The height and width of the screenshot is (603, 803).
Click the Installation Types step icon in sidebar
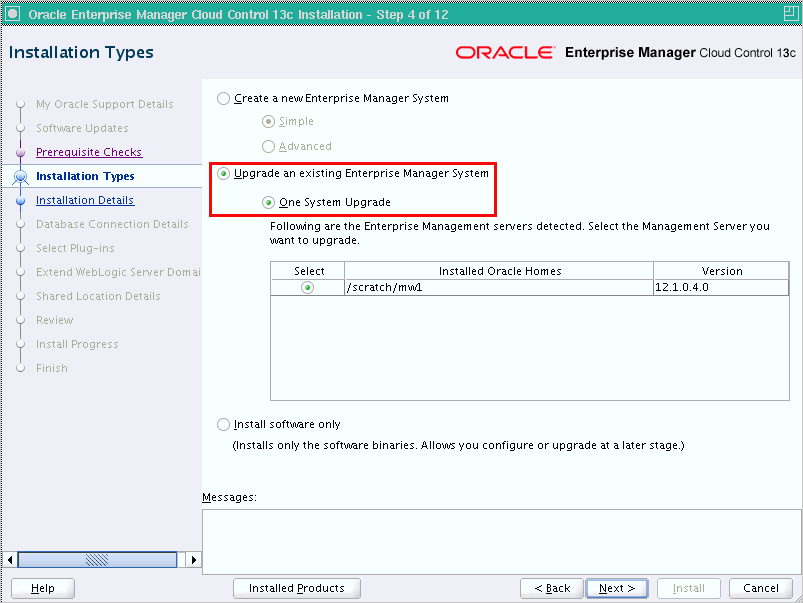tap(22, 176)
